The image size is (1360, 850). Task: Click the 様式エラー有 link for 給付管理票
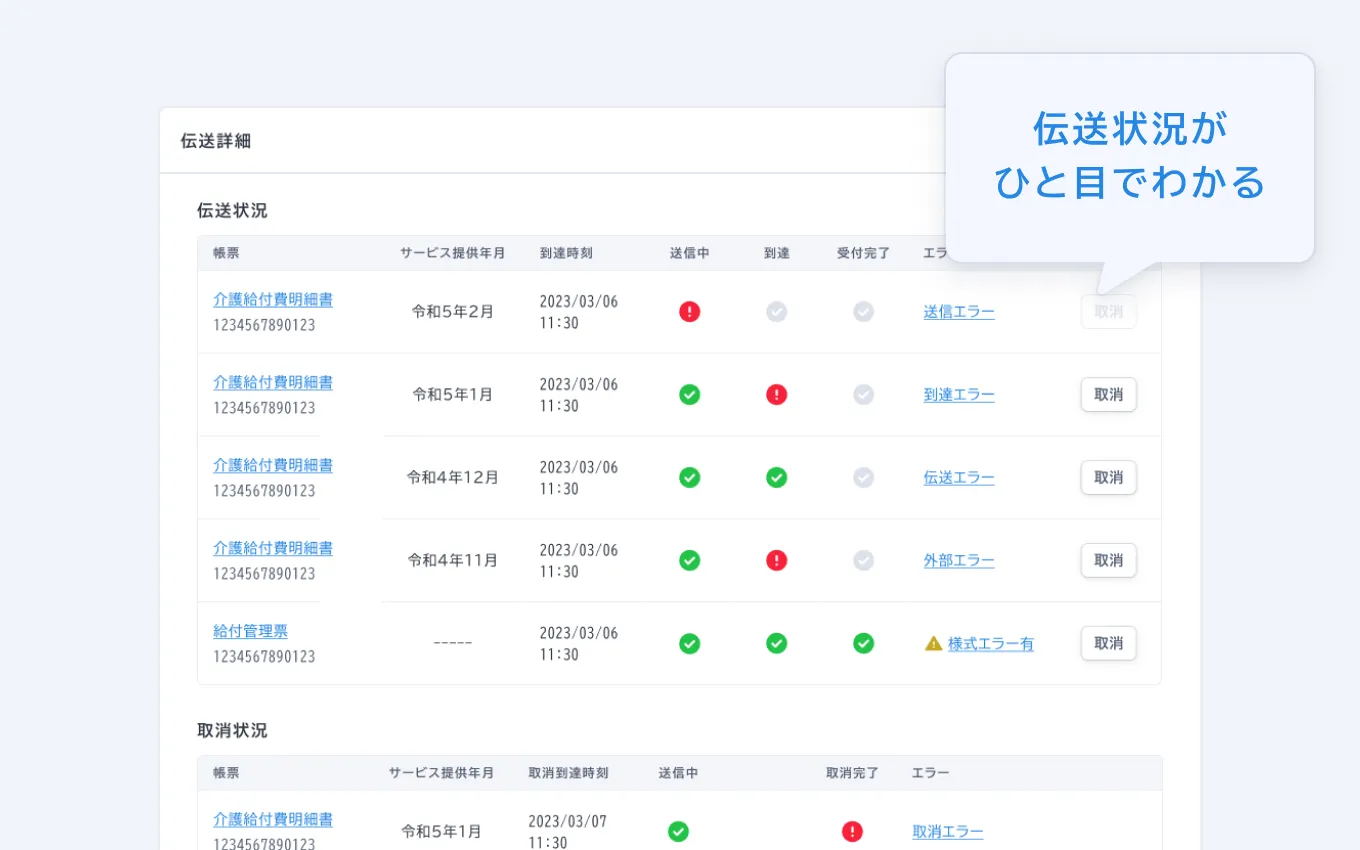click(x=991, y=643)
